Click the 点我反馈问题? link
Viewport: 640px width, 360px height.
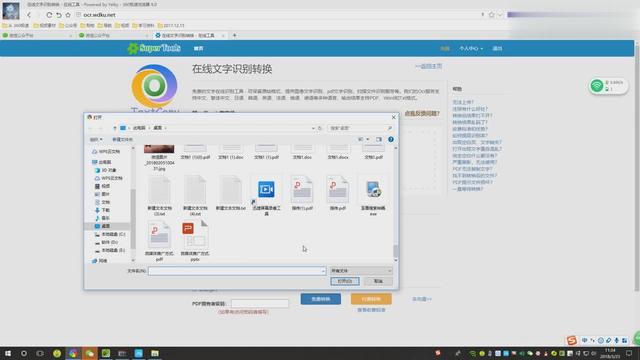click(422, 113)
